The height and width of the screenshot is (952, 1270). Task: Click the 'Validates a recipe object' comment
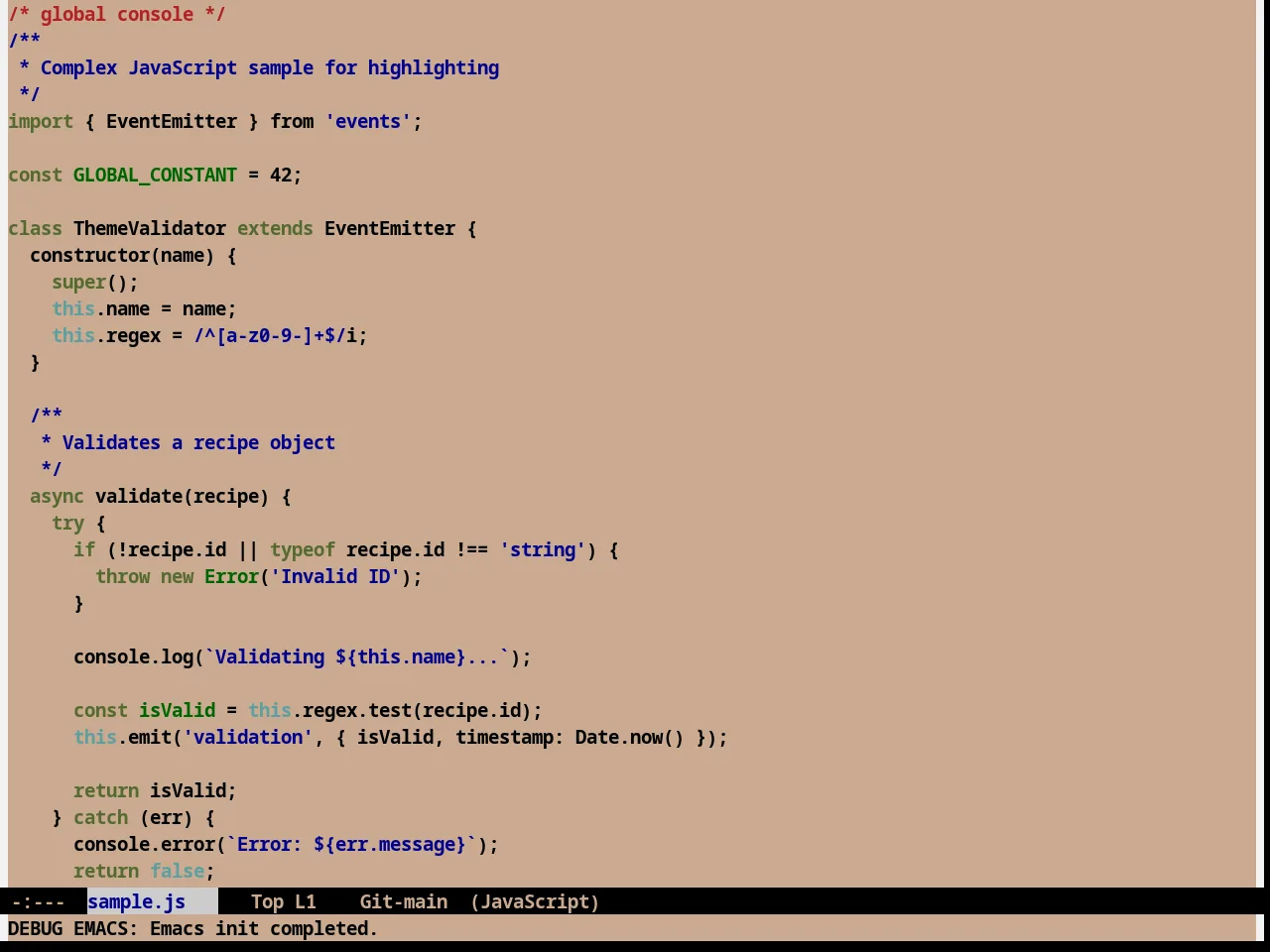pyautogui.click(x=198, y=442)
